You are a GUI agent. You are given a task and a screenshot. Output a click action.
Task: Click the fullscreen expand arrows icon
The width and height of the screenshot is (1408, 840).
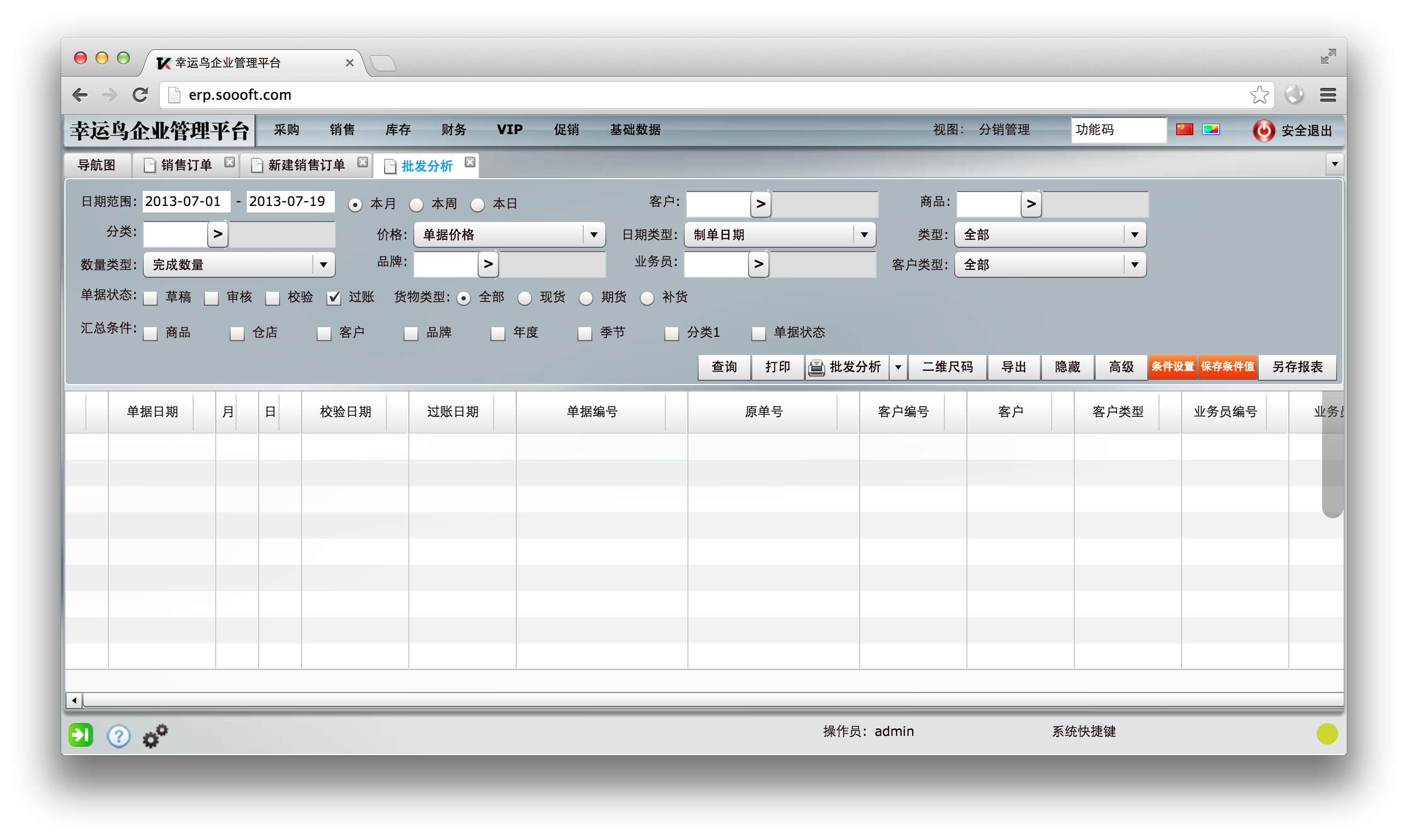[x=1328, y=57]
